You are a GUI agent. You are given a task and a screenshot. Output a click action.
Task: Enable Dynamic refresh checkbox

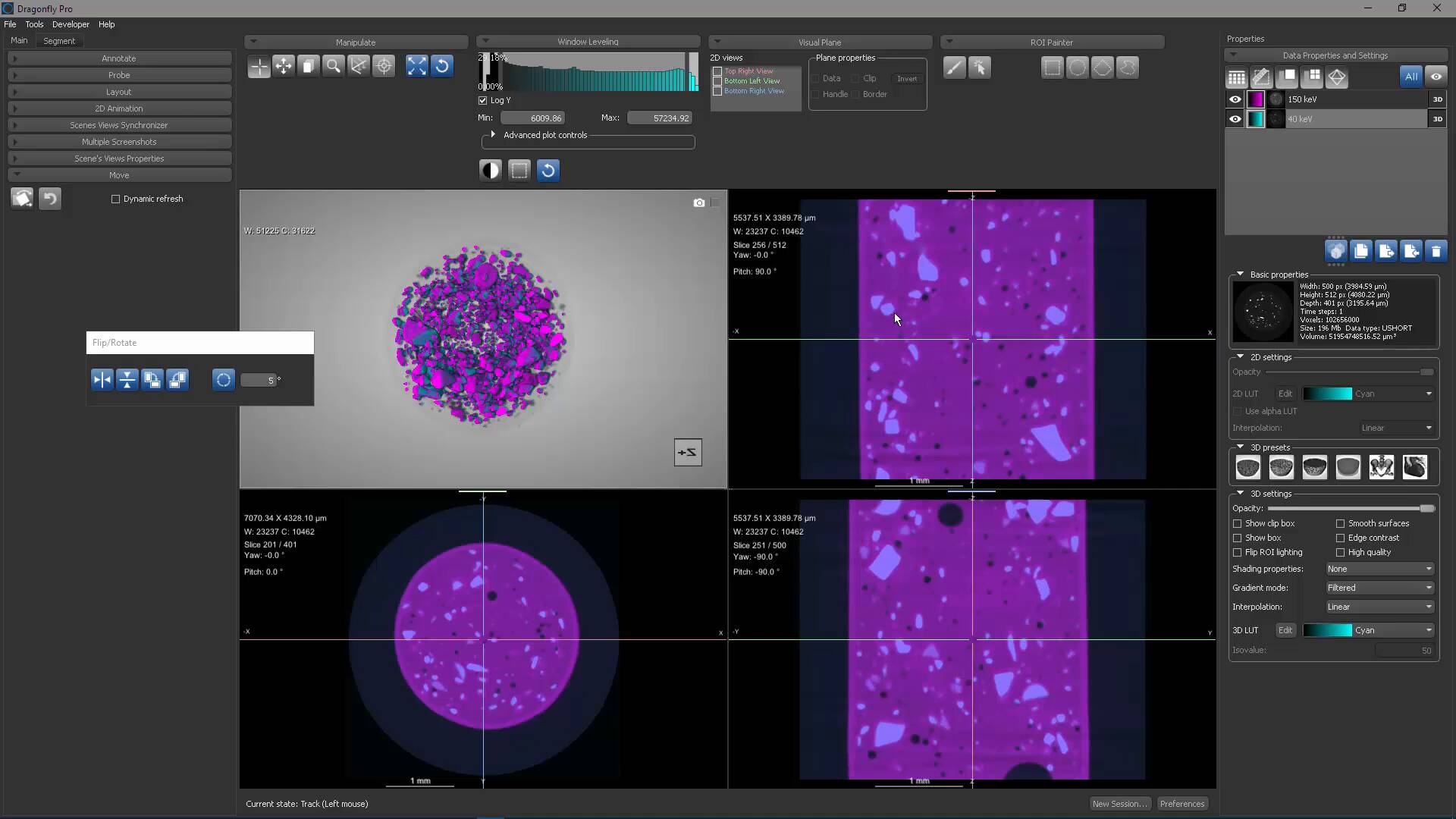pyautogui.click(x=116, y=199)
